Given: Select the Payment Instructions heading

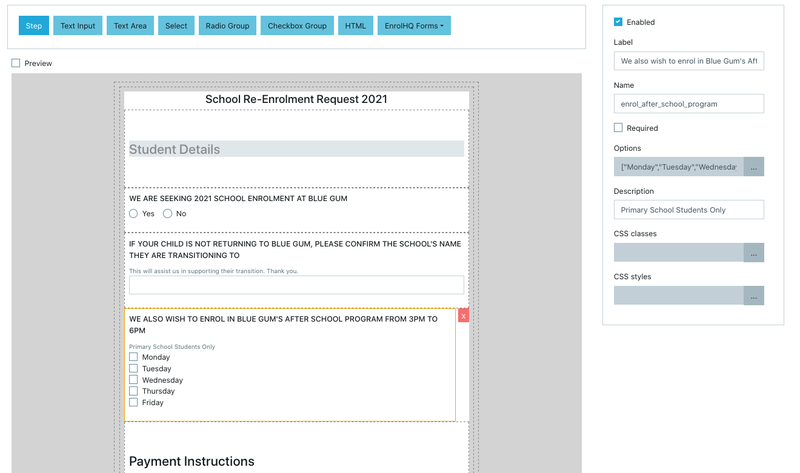Looking at the screenshot, I should (x=192, y=461).
